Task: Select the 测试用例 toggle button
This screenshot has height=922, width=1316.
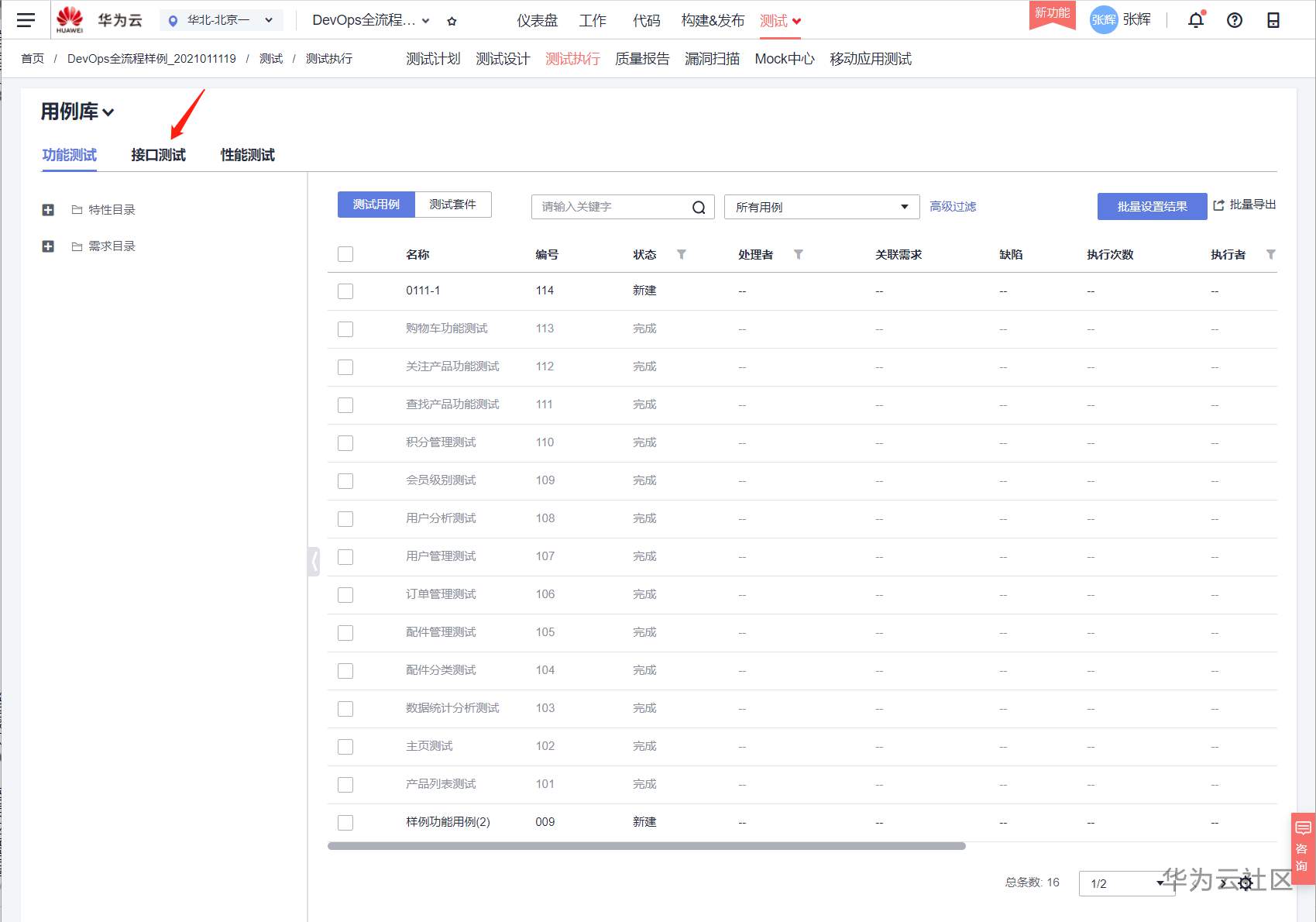Action: coord(376,205)
